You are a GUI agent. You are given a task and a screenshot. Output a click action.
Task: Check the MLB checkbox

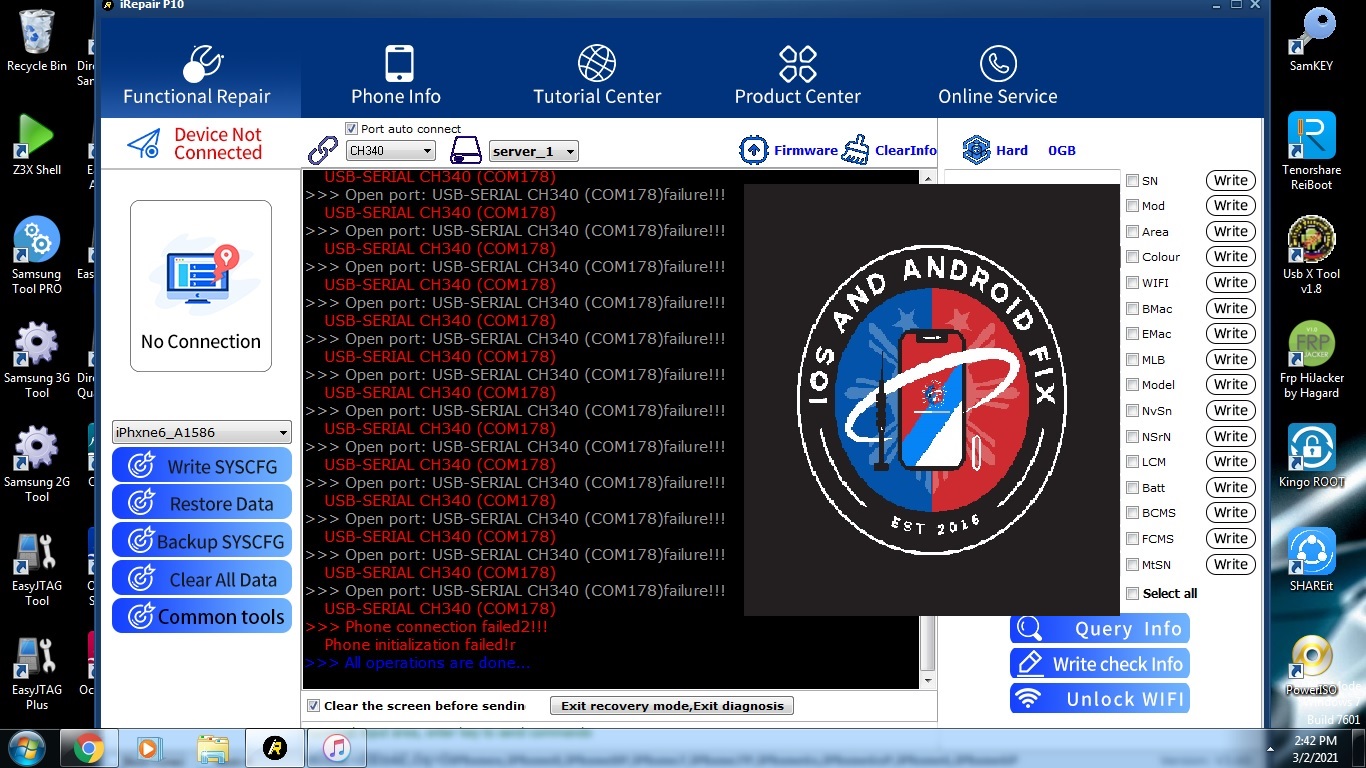point(1133,360)
